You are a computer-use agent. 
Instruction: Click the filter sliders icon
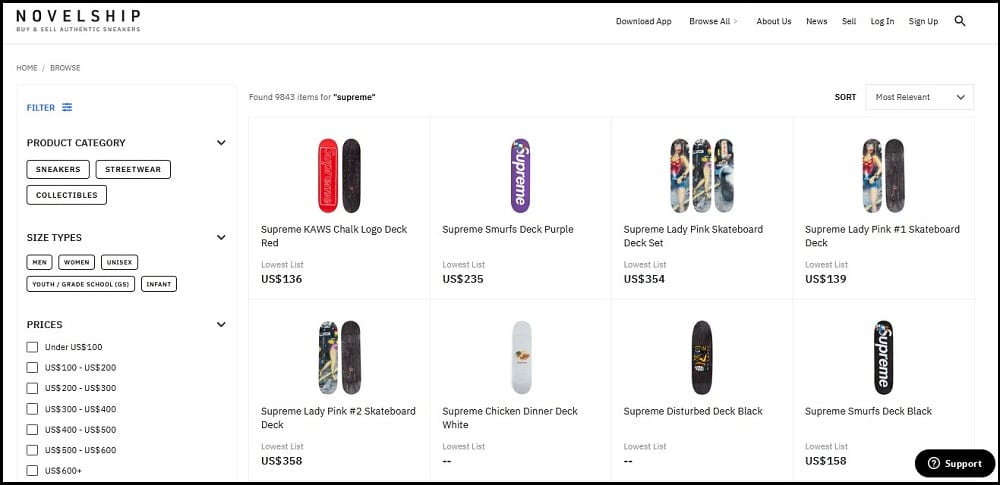(67, 107)
